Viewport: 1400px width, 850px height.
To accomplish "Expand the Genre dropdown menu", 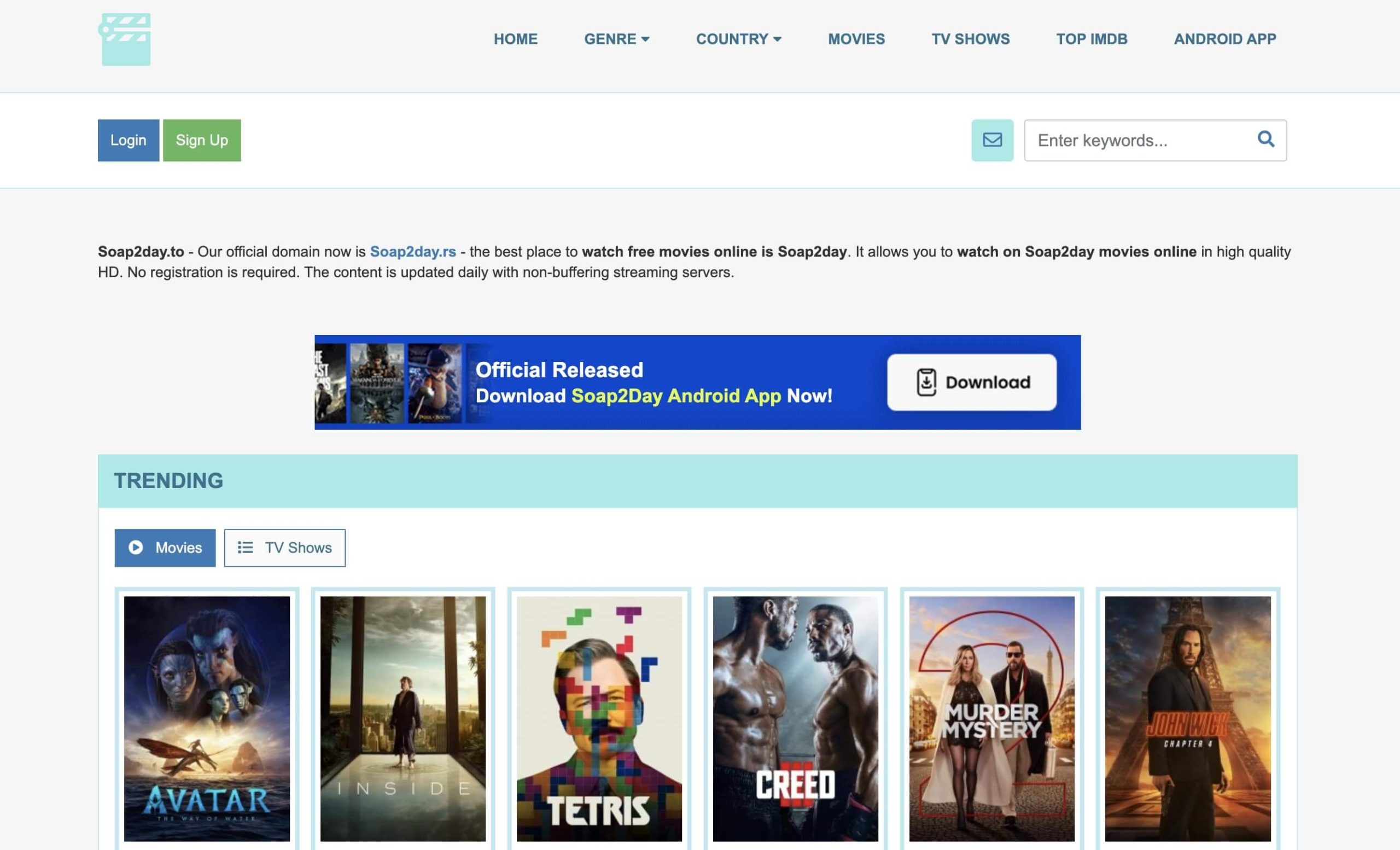I will click(616, 39).
